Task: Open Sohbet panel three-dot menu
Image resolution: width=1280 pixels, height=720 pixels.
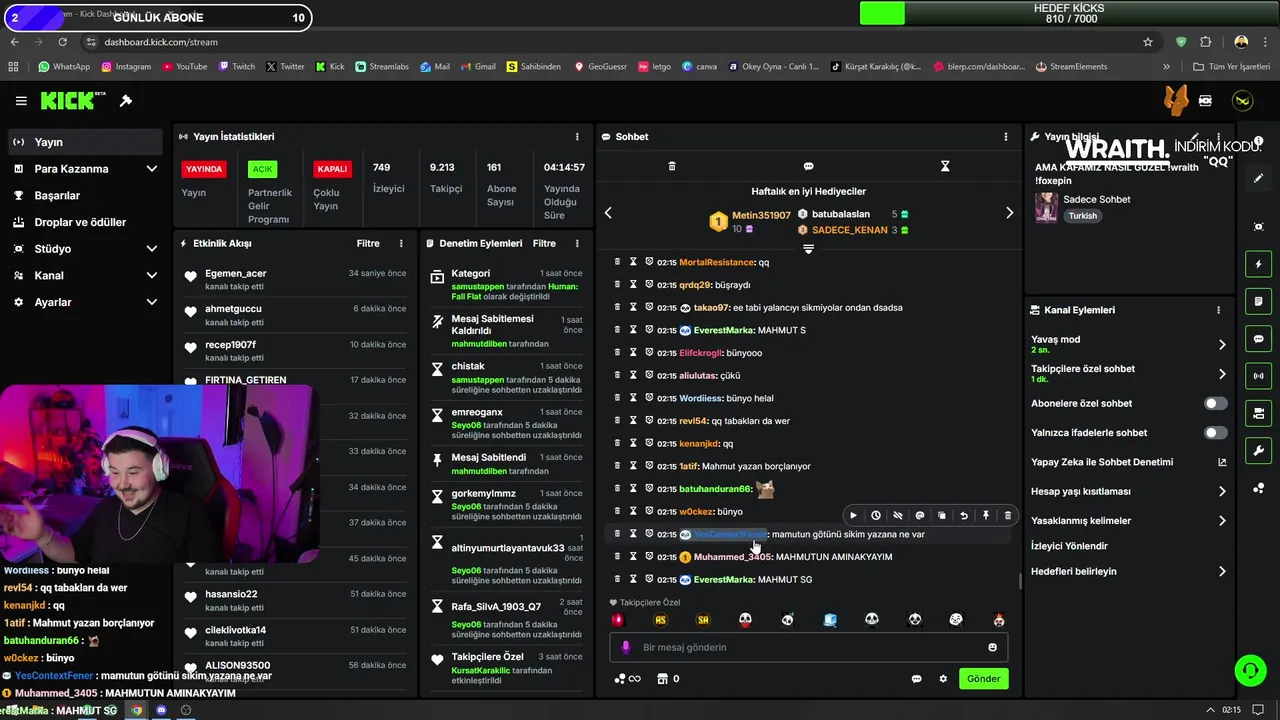Action: pos(1006,136)
